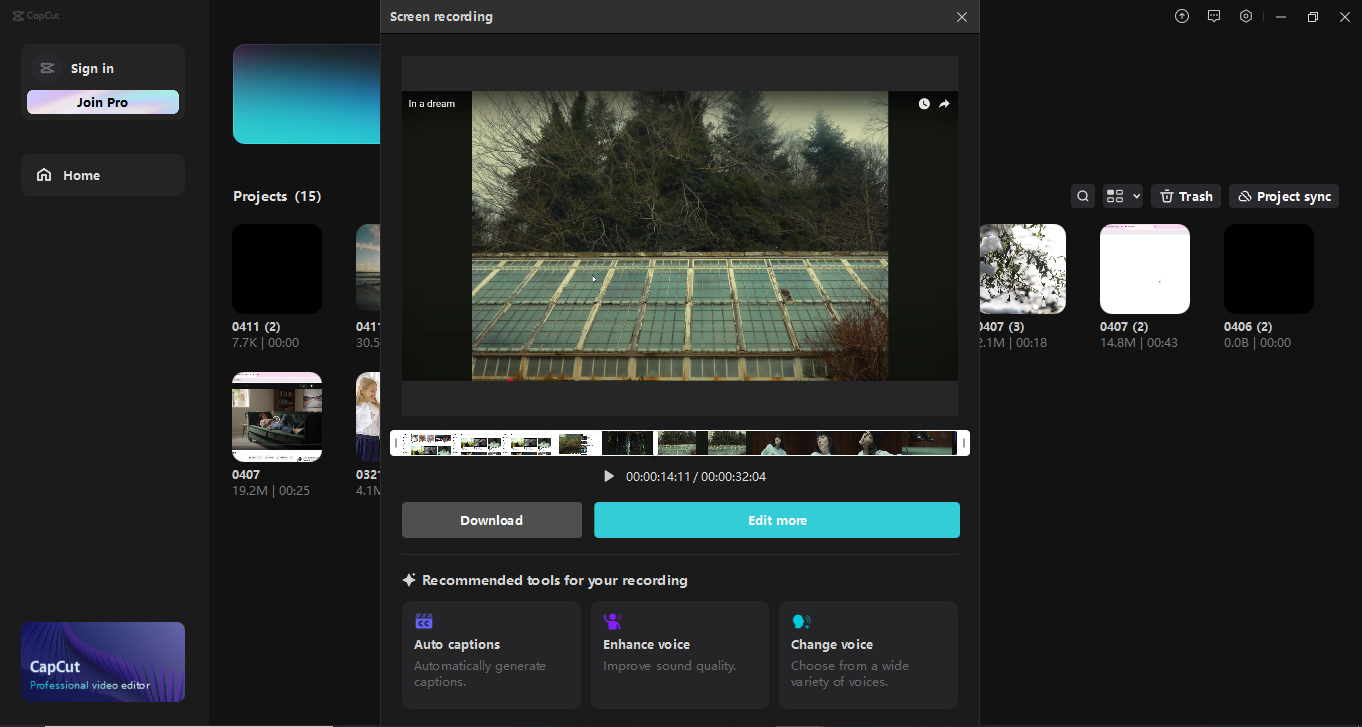
Task: Select the Enhance voice tool
Action: click(x=679, y=654)
